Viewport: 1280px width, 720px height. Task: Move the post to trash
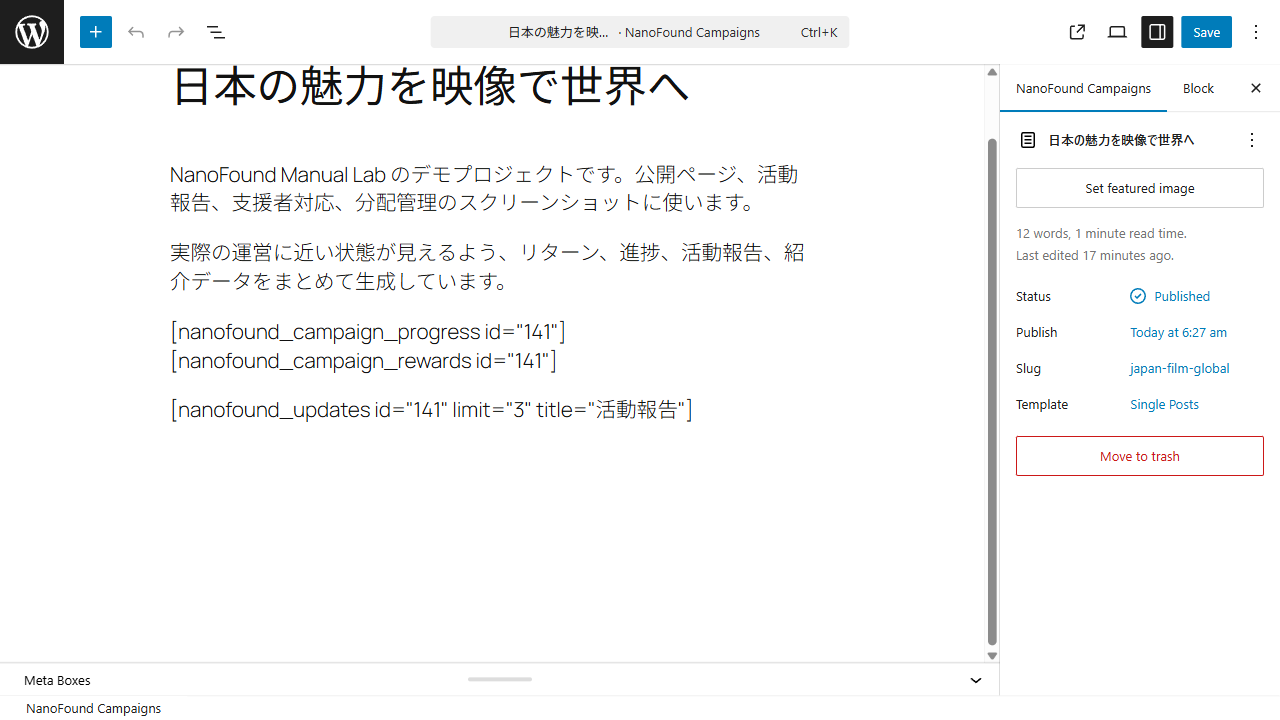[x=1140, y=456]
